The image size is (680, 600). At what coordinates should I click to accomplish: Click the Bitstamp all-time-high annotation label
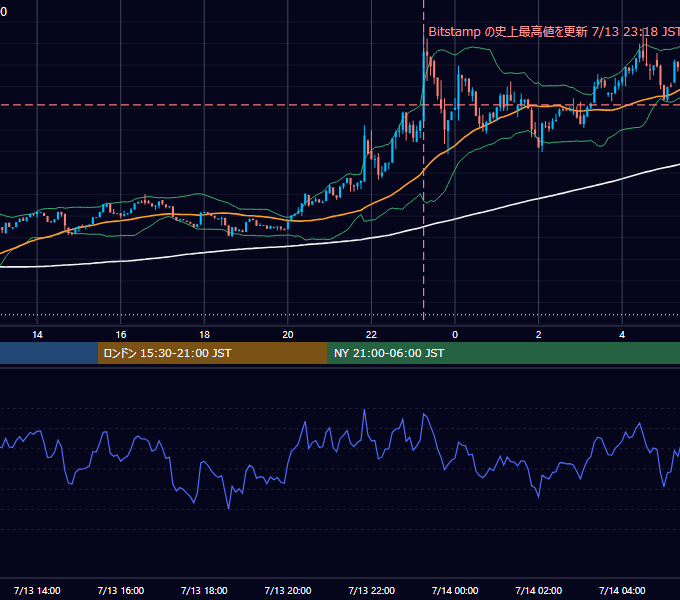click(554, 32)
